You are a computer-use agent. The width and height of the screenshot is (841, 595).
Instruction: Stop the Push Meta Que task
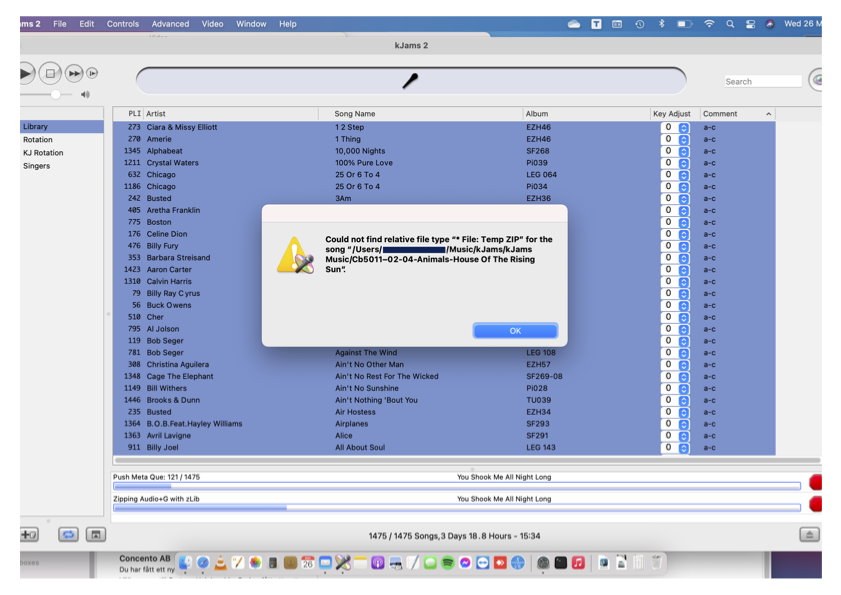(815, 482)
